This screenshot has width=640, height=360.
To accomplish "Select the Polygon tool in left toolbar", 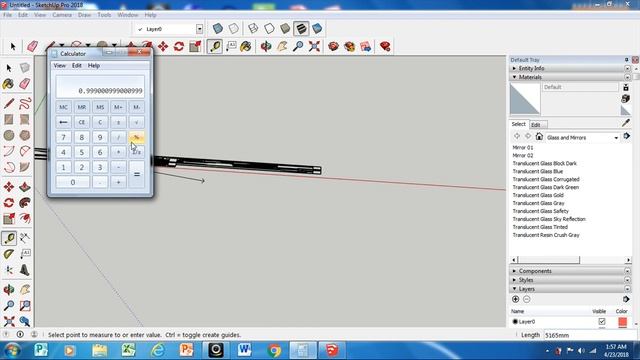I will [25, 135].
